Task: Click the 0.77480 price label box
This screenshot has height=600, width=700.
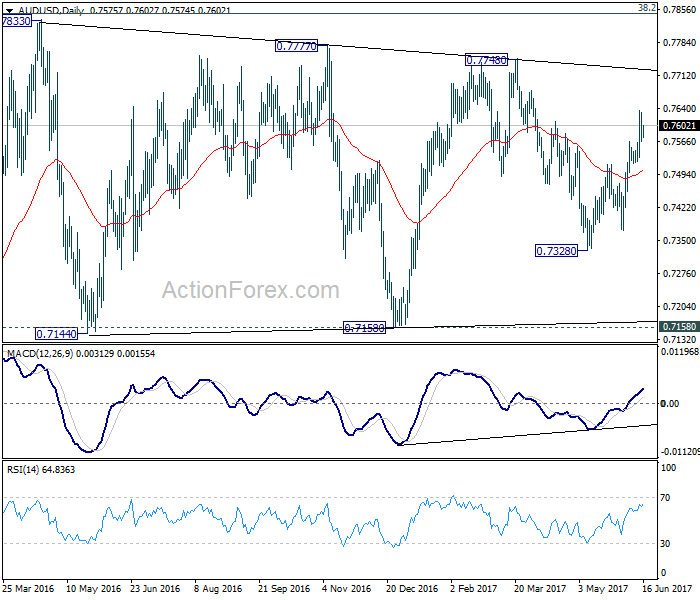Action: pos(487,60)
